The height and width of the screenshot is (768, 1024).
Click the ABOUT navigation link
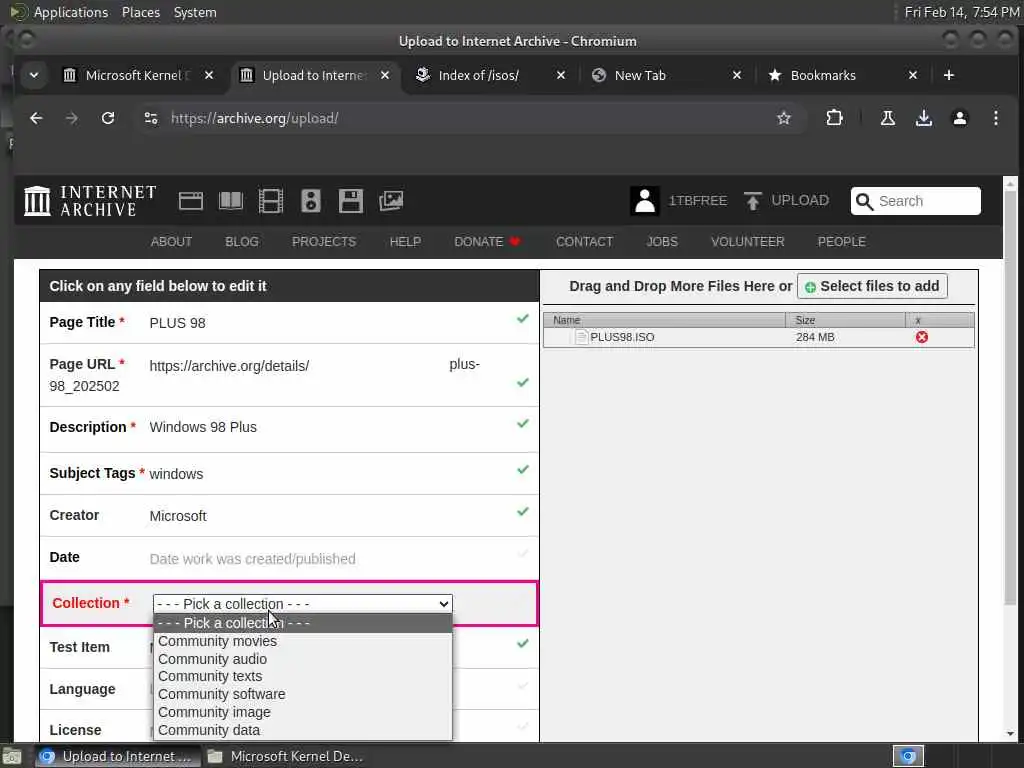[x=171, y=242]
